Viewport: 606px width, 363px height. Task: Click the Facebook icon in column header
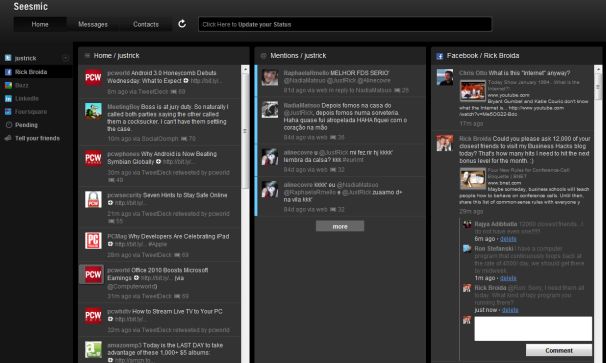439,56
